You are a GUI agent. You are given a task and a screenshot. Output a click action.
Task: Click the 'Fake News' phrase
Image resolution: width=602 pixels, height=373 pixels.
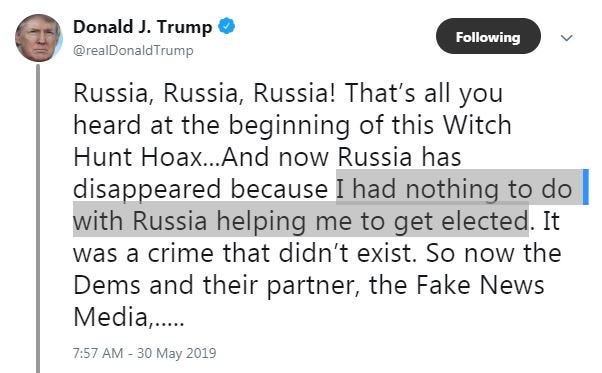pos(481,285)
